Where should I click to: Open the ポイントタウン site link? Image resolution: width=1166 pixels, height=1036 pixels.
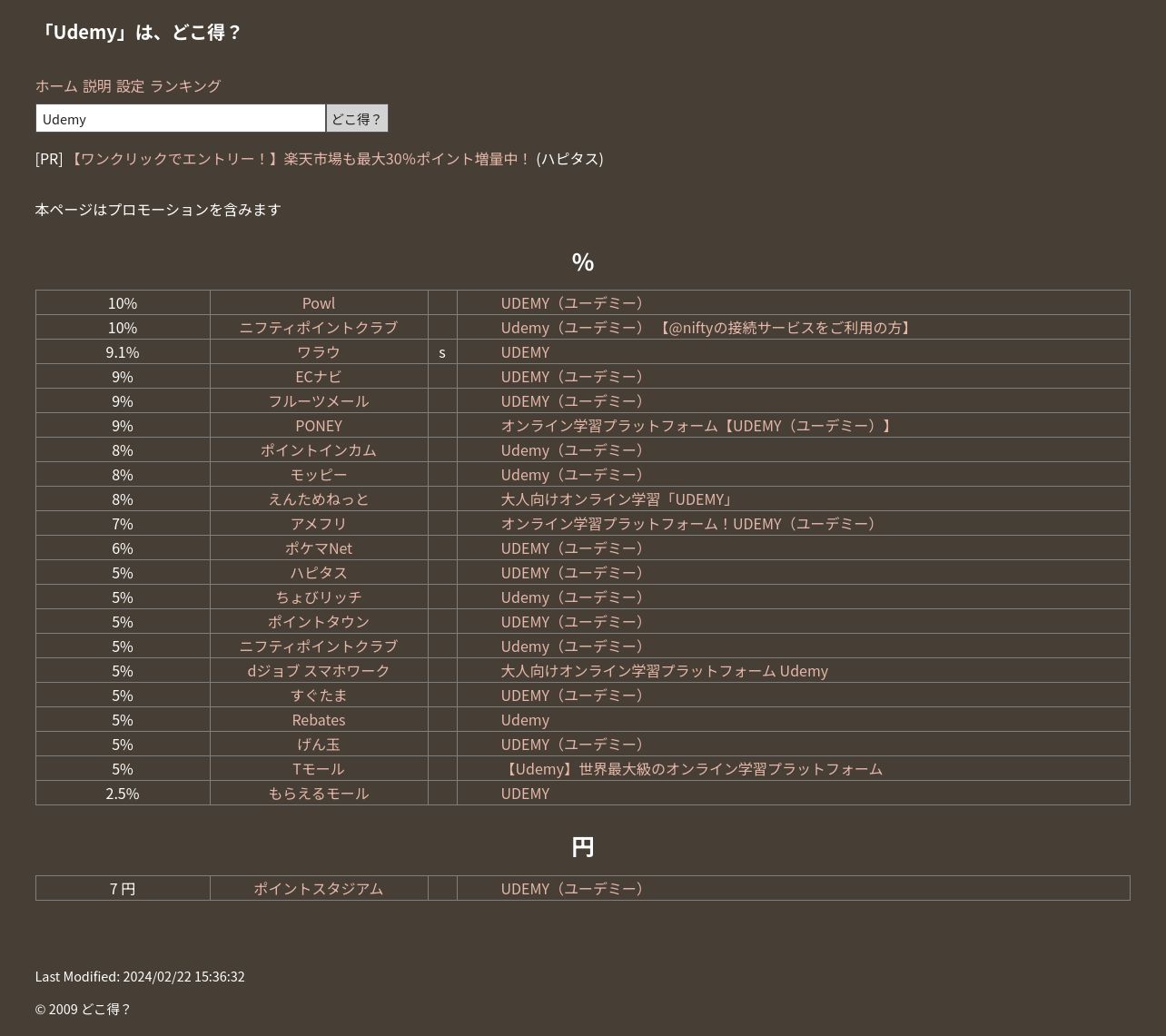319,621
